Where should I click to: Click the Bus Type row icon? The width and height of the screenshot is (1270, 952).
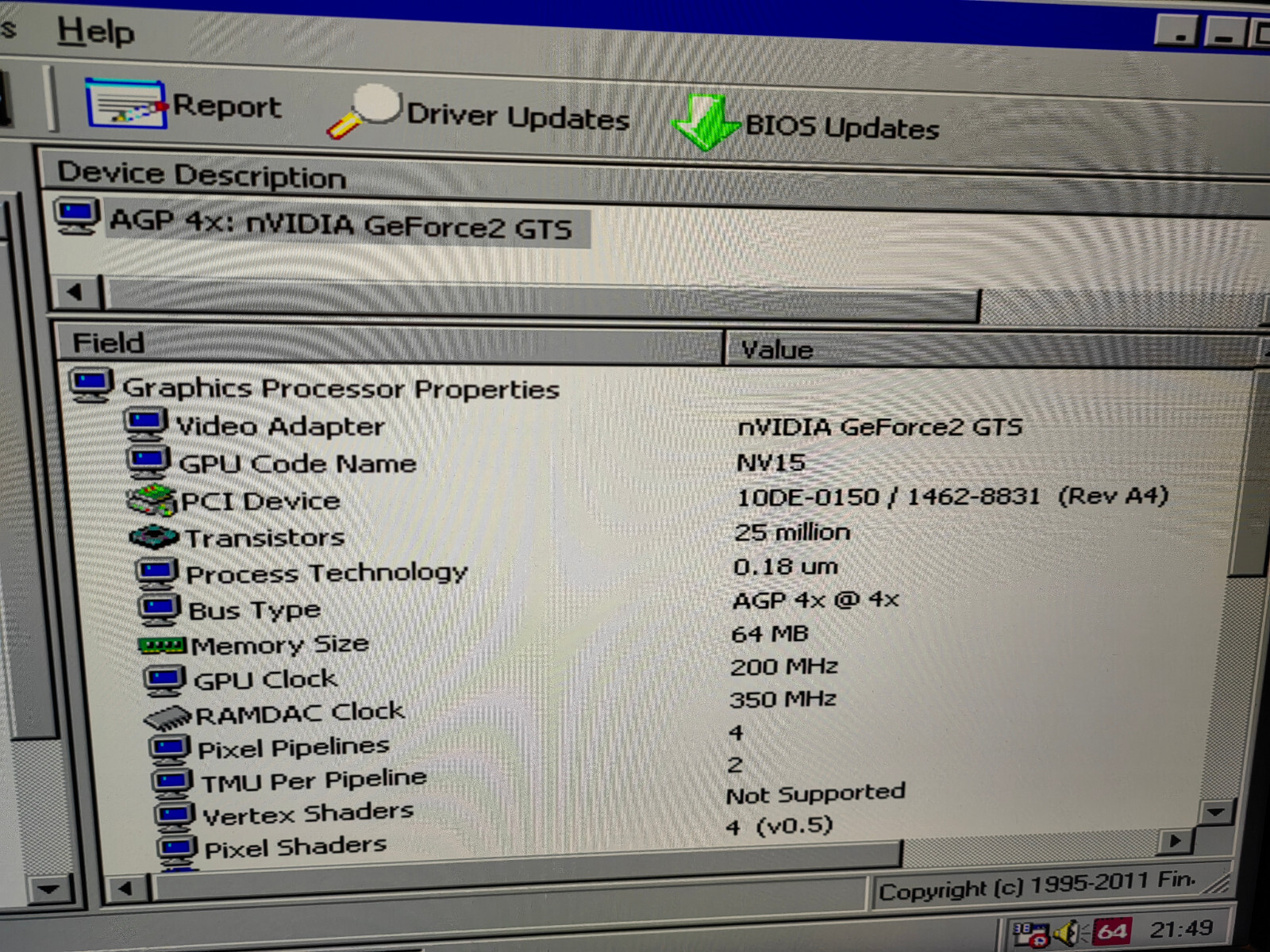click(160, 609)
